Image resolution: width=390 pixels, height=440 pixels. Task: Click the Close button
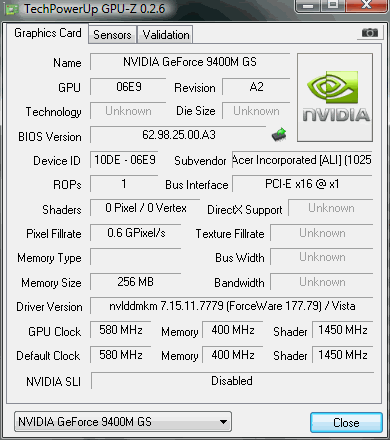pyautogui.click(x=346, y=423)
